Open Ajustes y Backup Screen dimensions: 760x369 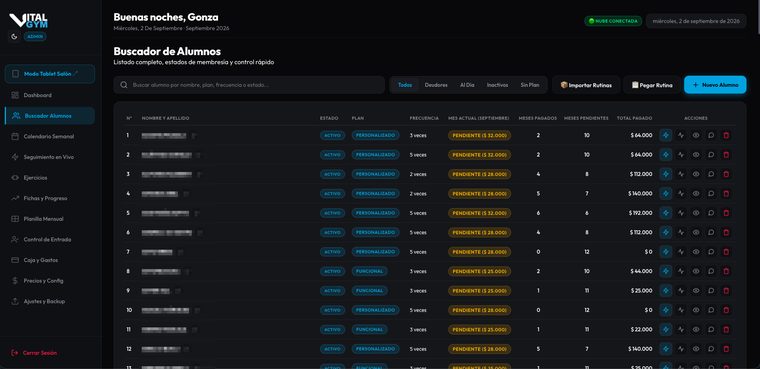(50, 302)
